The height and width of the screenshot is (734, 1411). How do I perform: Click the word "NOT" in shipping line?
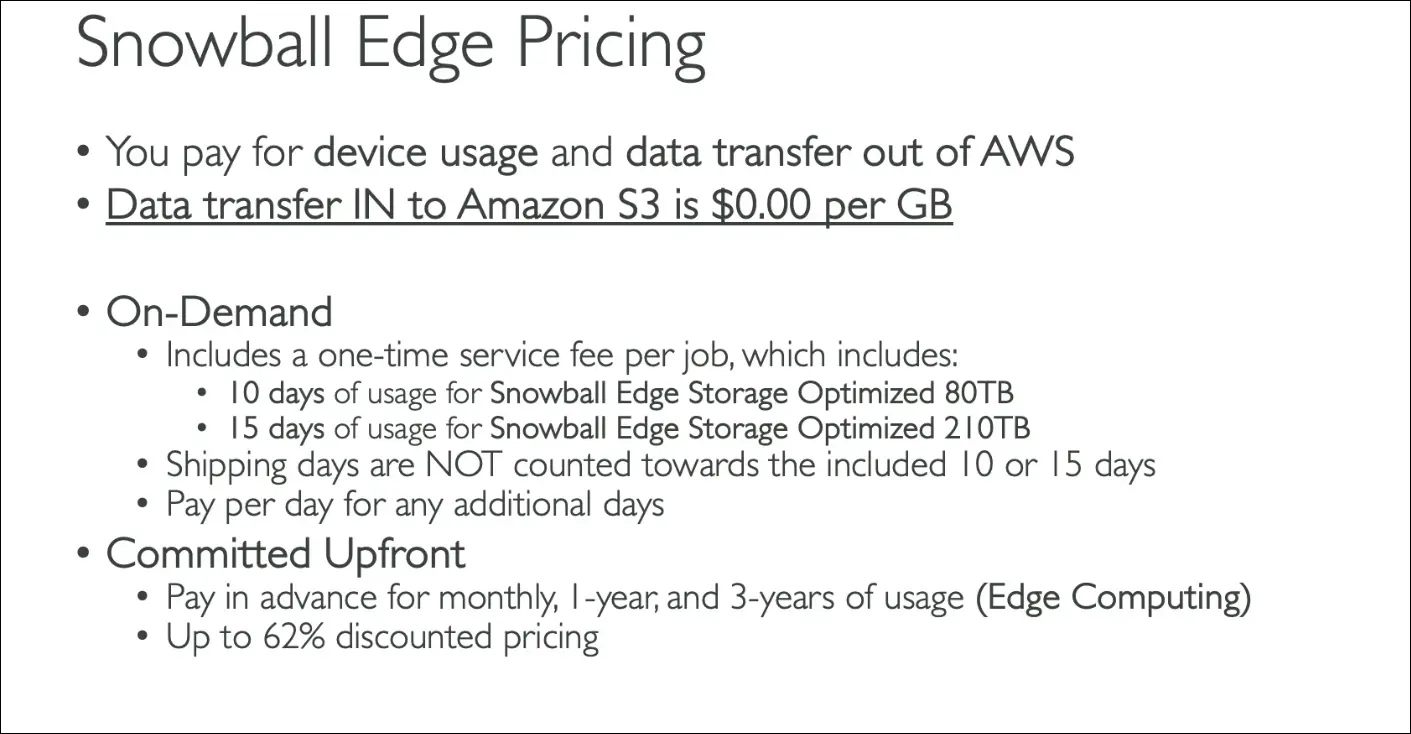click(467, 465)
